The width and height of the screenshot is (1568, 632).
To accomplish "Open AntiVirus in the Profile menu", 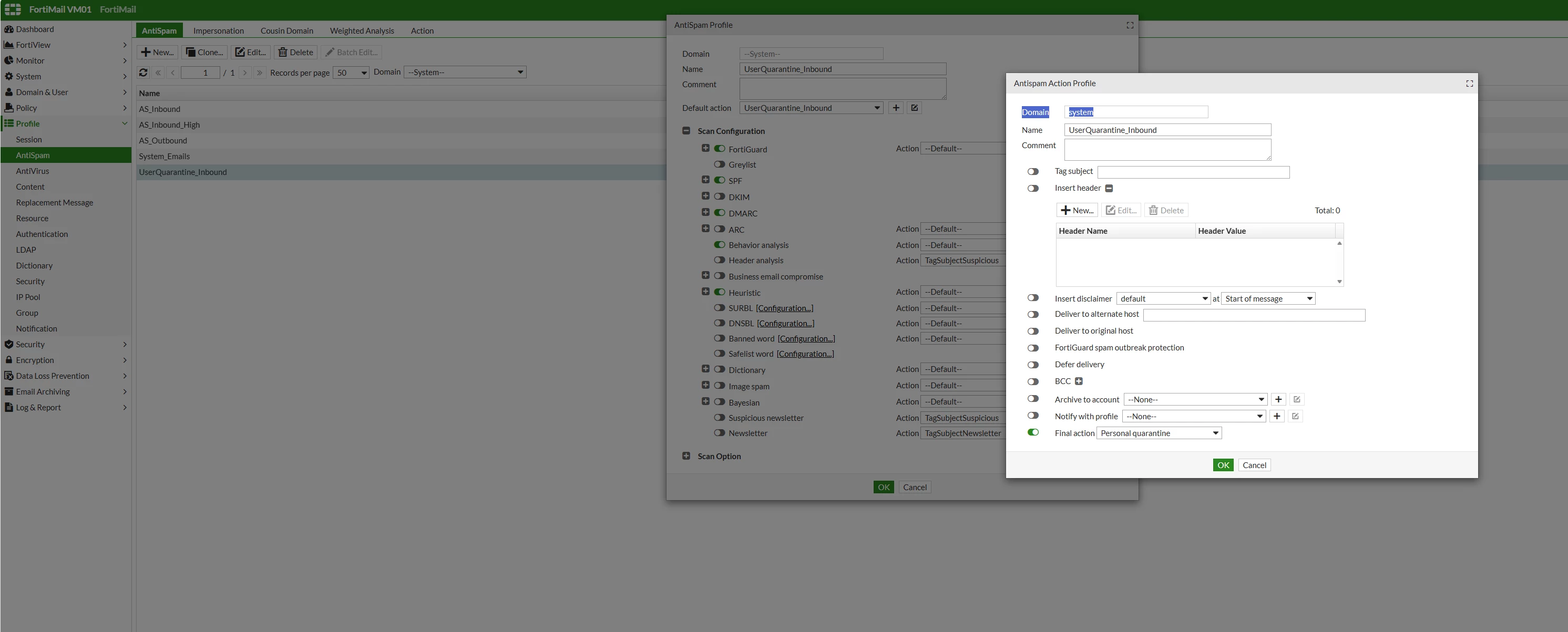I will click(32, 171).
